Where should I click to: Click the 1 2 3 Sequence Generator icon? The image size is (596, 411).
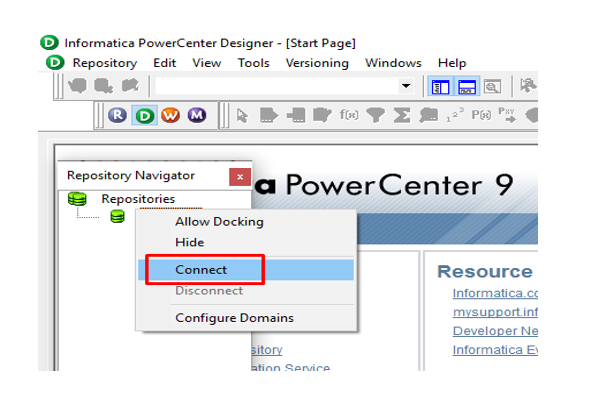[455, 114]
